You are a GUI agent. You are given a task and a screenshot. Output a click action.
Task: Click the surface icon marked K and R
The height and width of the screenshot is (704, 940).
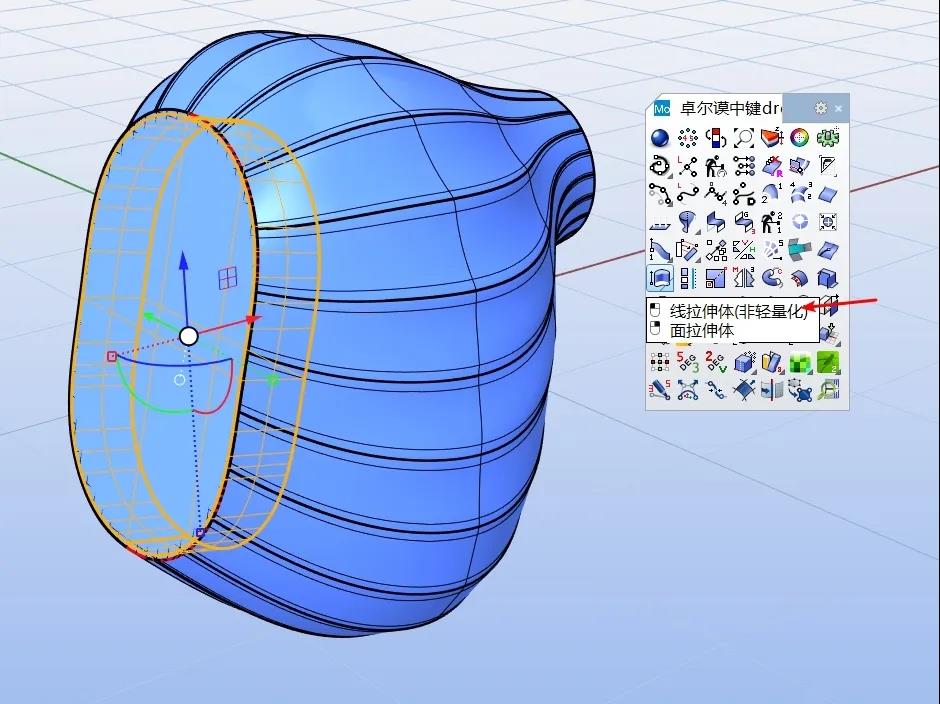[772, 166]
